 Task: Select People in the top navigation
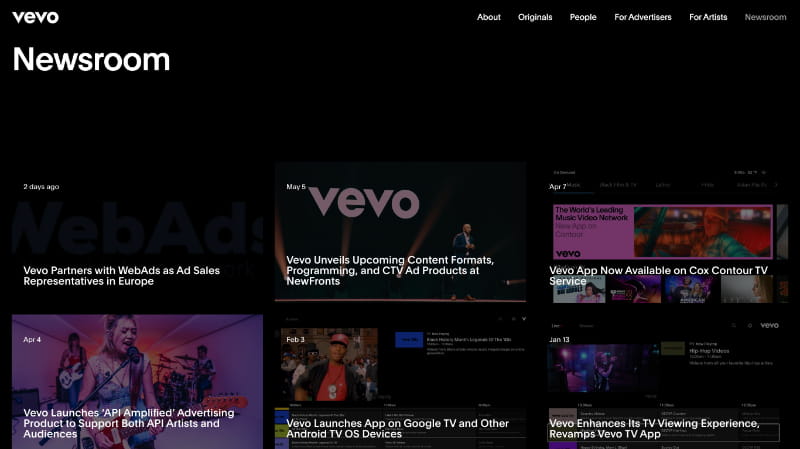pyautogui.click(x=583, y=17)
